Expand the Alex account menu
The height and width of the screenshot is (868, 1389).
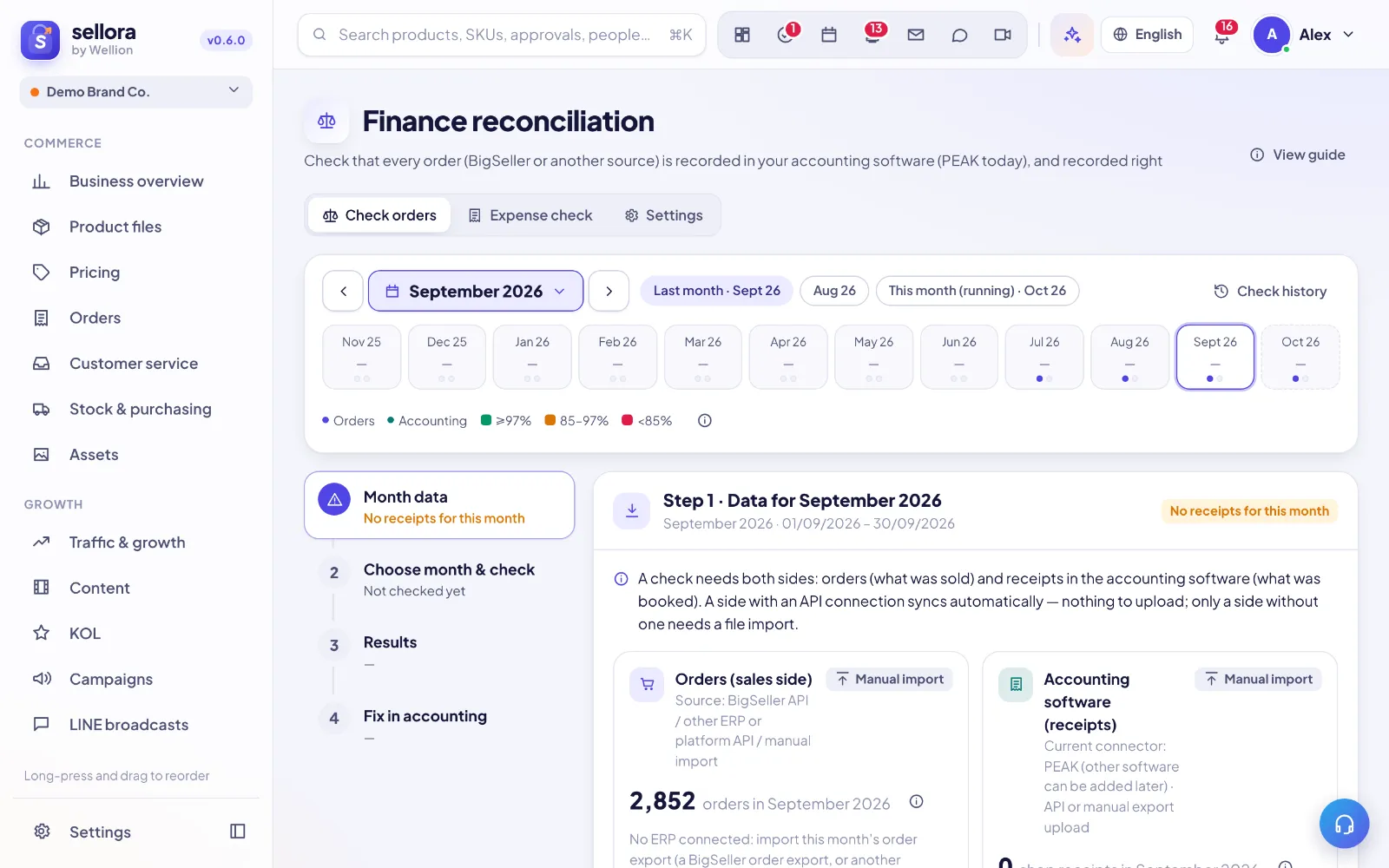click(x=1304, y=35)
